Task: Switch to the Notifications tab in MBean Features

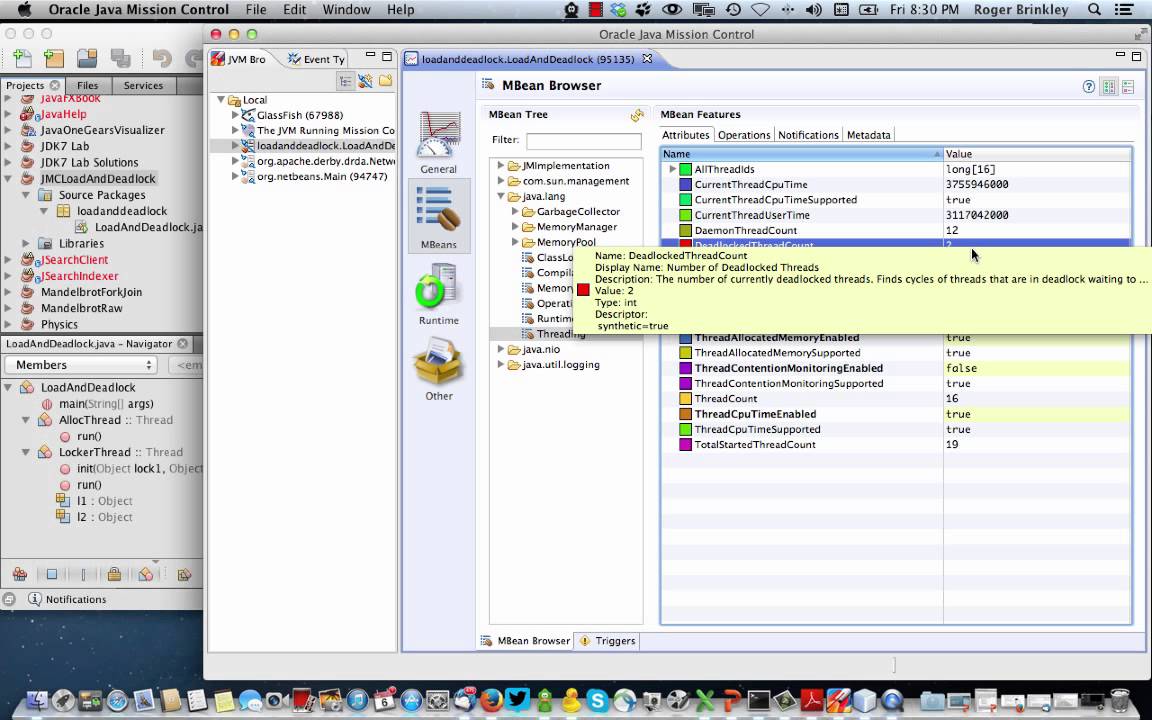Action: pos(808,135)
